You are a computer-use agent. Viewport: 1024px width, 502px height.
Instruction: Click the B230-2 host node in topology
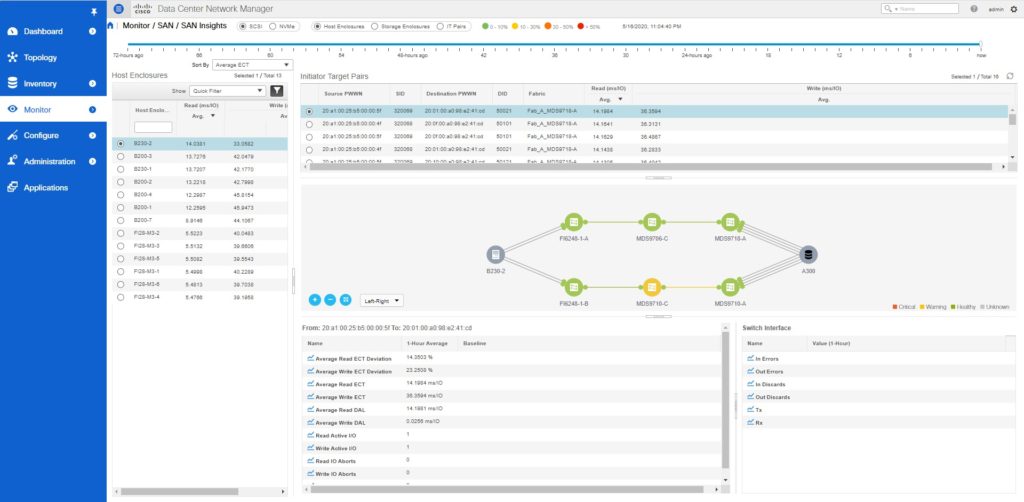click(x=496, y=255)
